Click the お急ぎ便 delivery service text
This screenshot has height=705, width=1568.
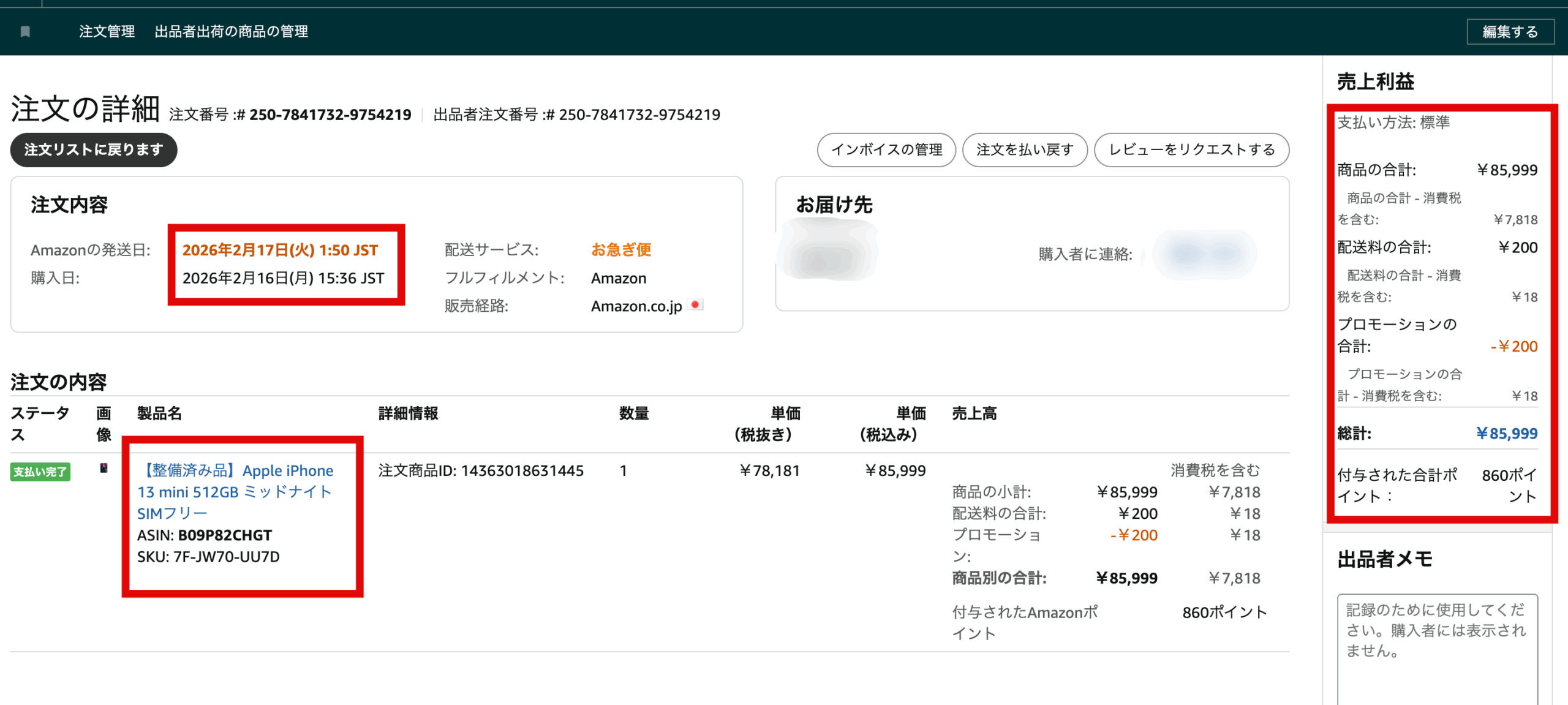click(621, 250)
